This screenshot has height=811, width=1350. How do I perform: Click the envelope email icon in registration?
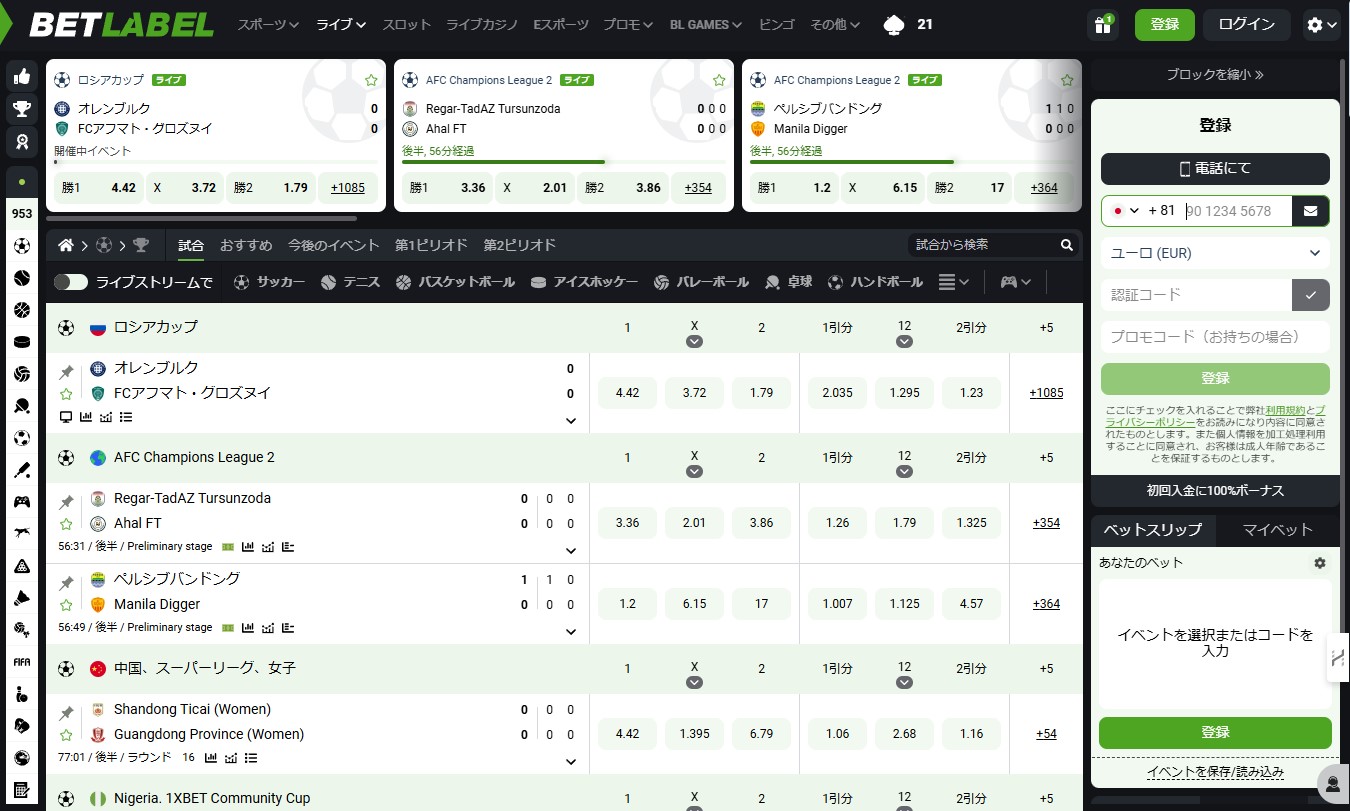[1310, 211]
